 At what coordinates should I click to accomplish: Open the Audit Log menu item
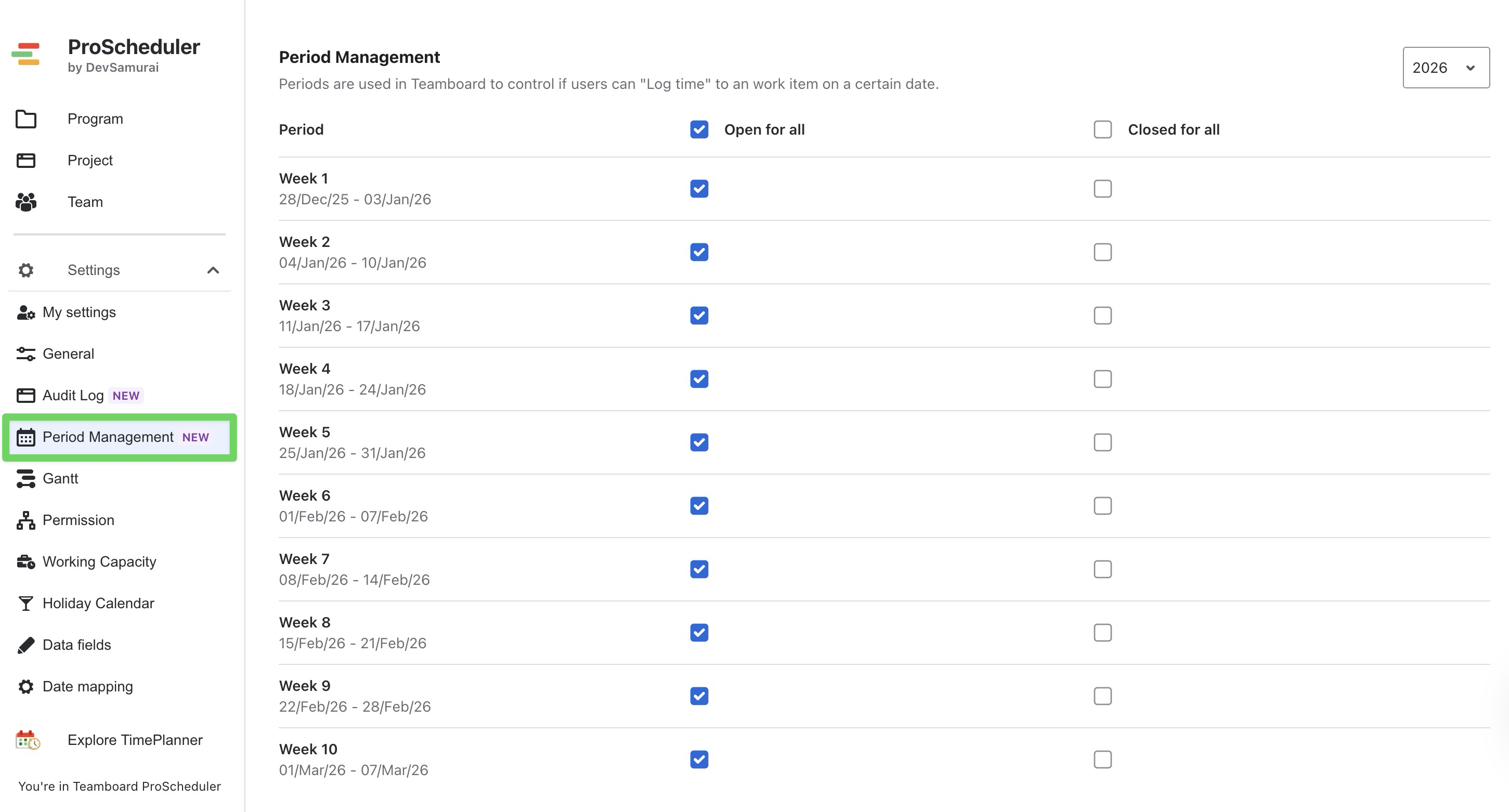pyautogui.click(x=73, y=395)
